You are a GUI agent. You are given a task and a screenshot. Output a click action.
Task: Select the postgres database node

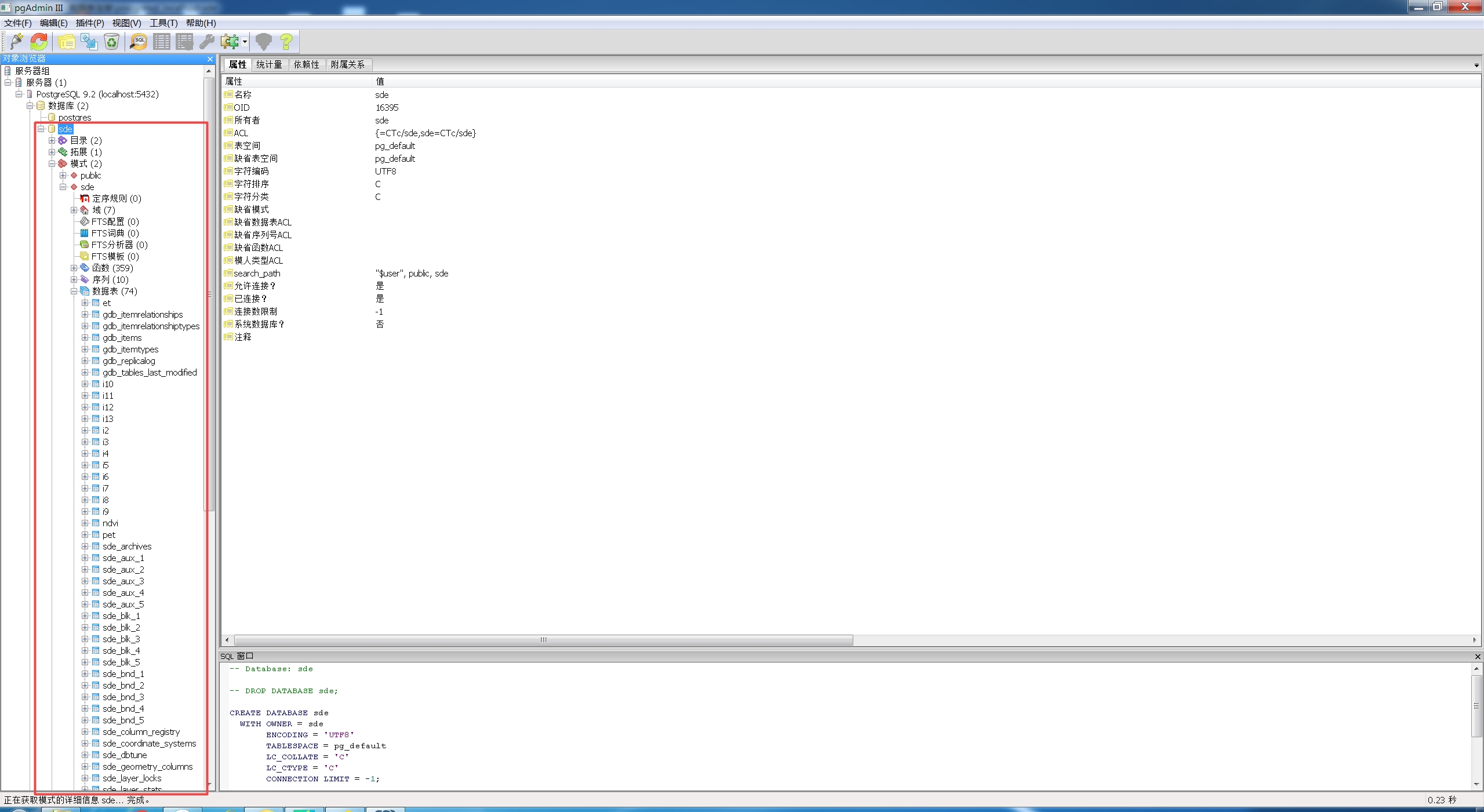tap(74, 117)
